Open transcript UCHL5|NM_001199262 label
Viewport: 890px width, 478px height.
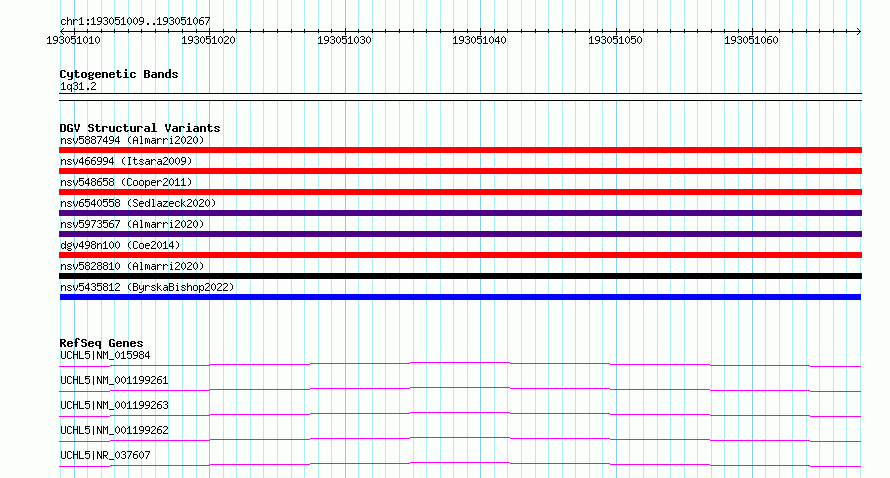coord(114,430)
